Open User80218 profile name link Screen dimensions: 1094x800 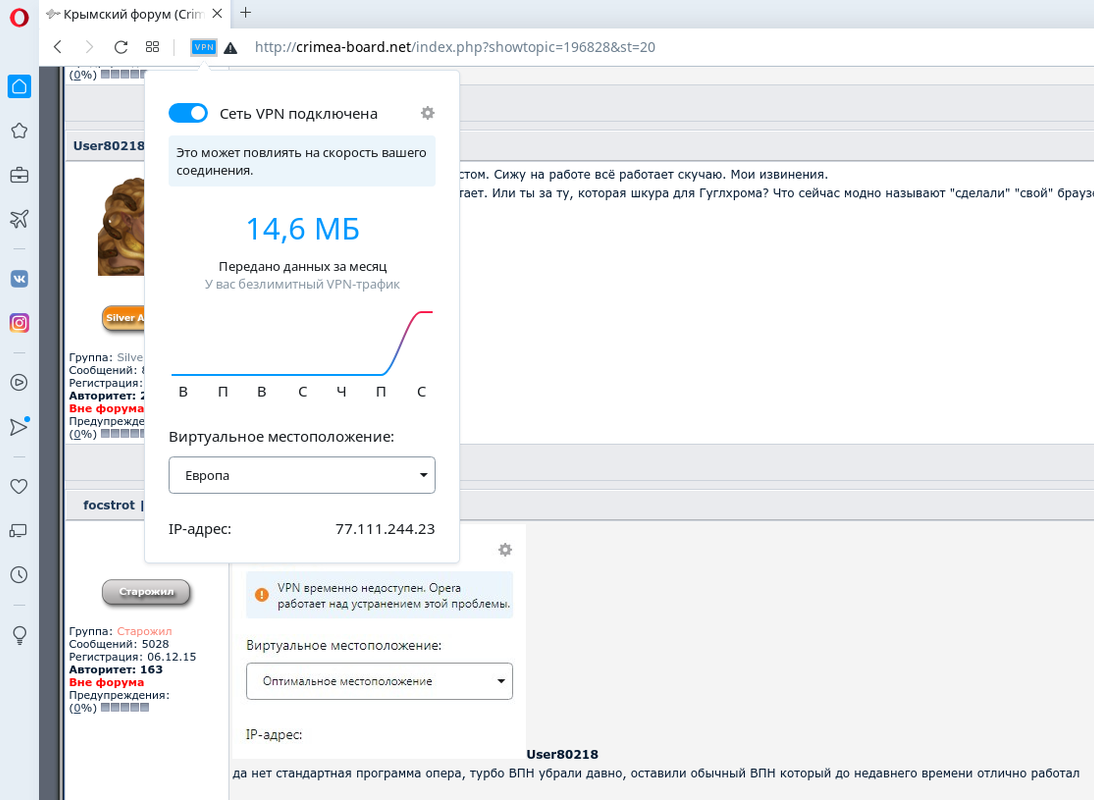tap(109, 146)
